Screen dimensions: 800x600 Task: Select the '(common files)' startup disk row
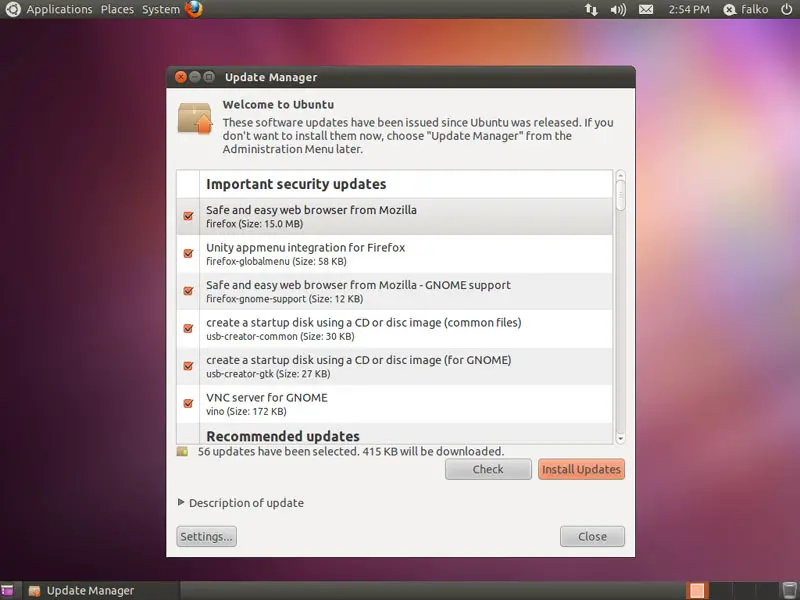click(x=394, y=329)
